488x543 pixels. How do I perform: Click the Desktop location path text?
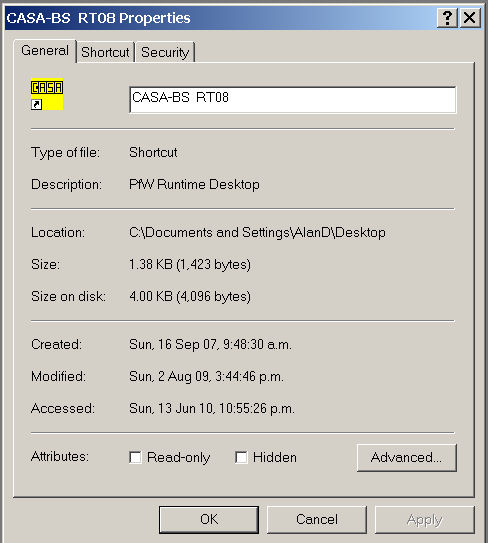point(257,232)
